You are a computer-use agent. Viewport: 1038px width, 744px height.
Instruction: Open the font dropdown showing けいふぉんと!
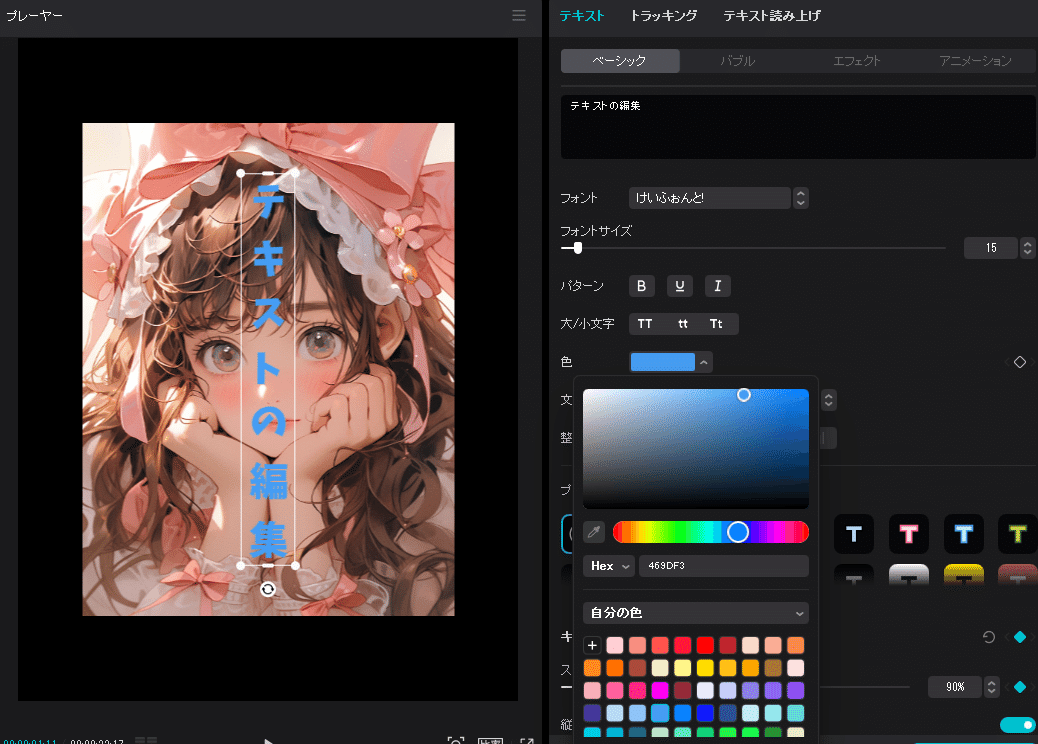[x=710, y=198]
